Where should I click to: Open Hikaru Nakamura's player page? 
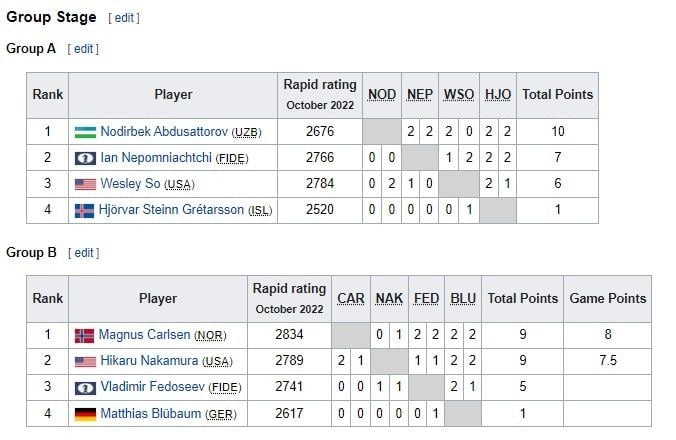coord(149,360)
